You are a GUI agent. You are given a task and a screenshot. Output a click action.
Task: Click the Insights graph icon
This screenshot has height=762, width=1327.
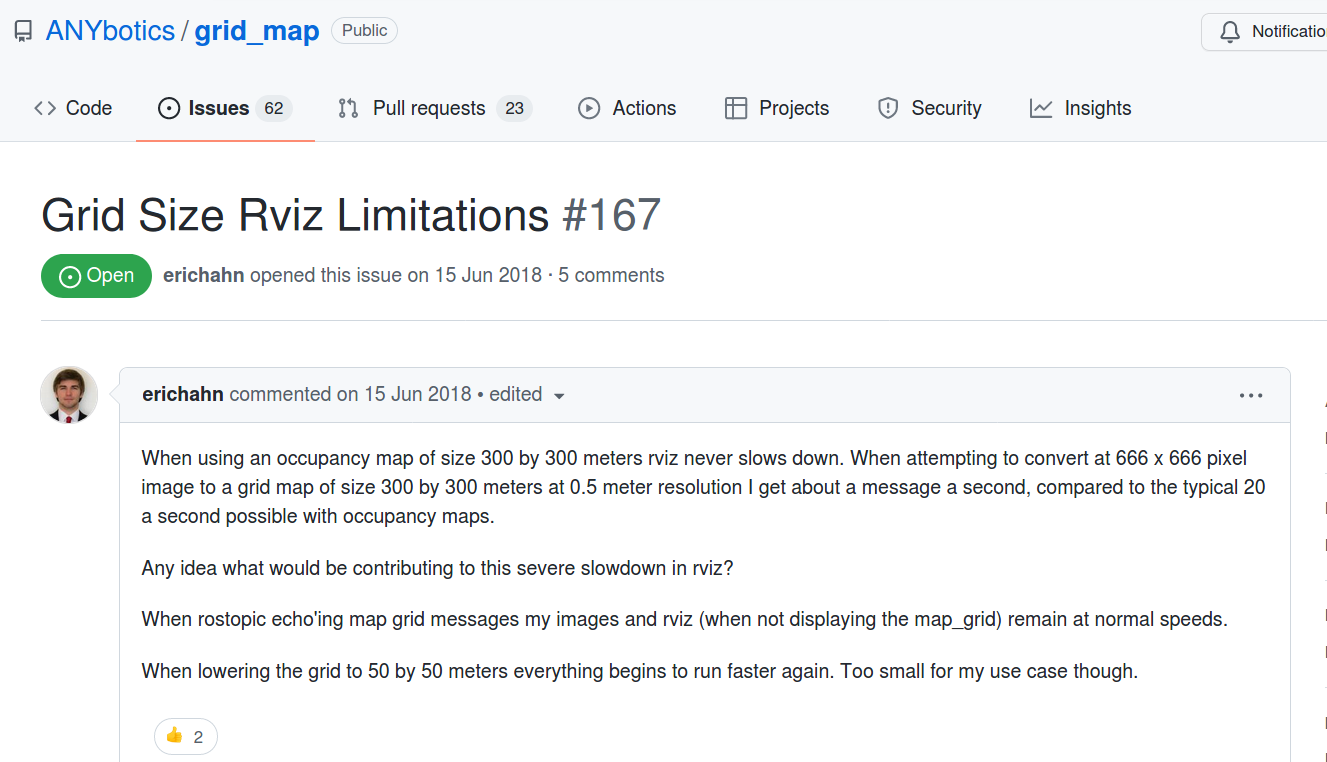tap(1040, 108)
